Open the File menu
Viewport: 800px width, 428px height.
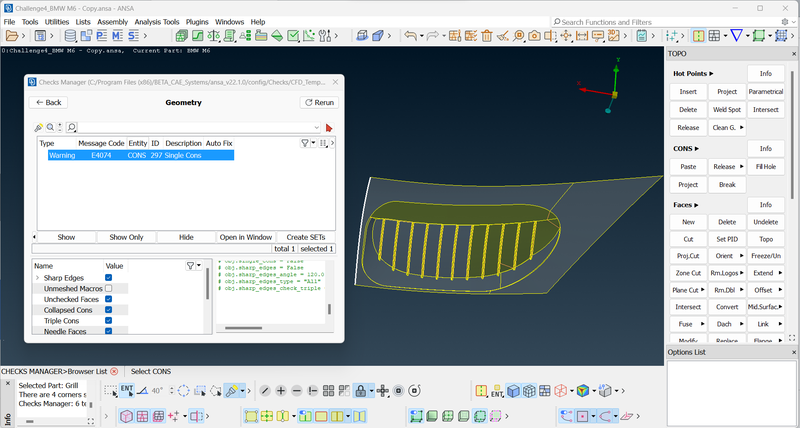pyautogui.click(x=9, y=22)
